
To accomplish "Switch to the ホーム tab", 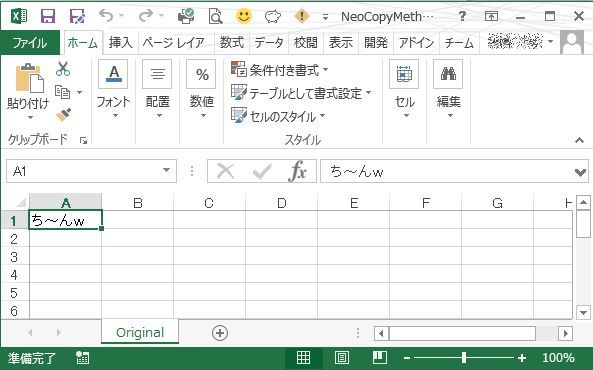I will pyautogui.click(x=83, y=43).
